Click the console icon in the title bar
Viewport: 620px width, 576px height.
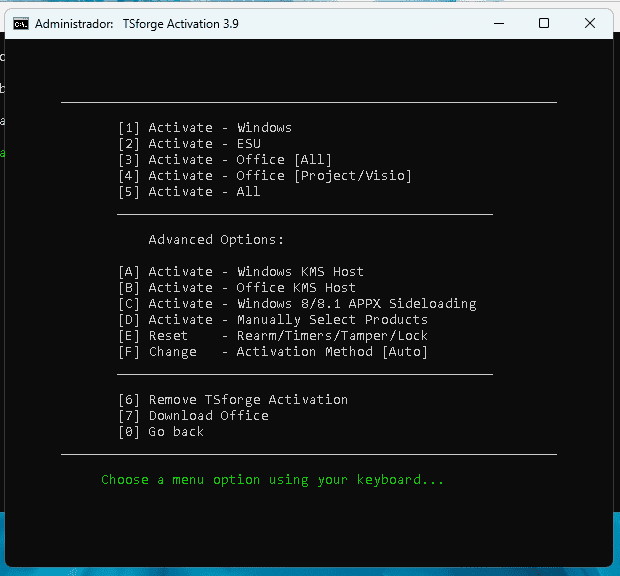pos(20,23)
